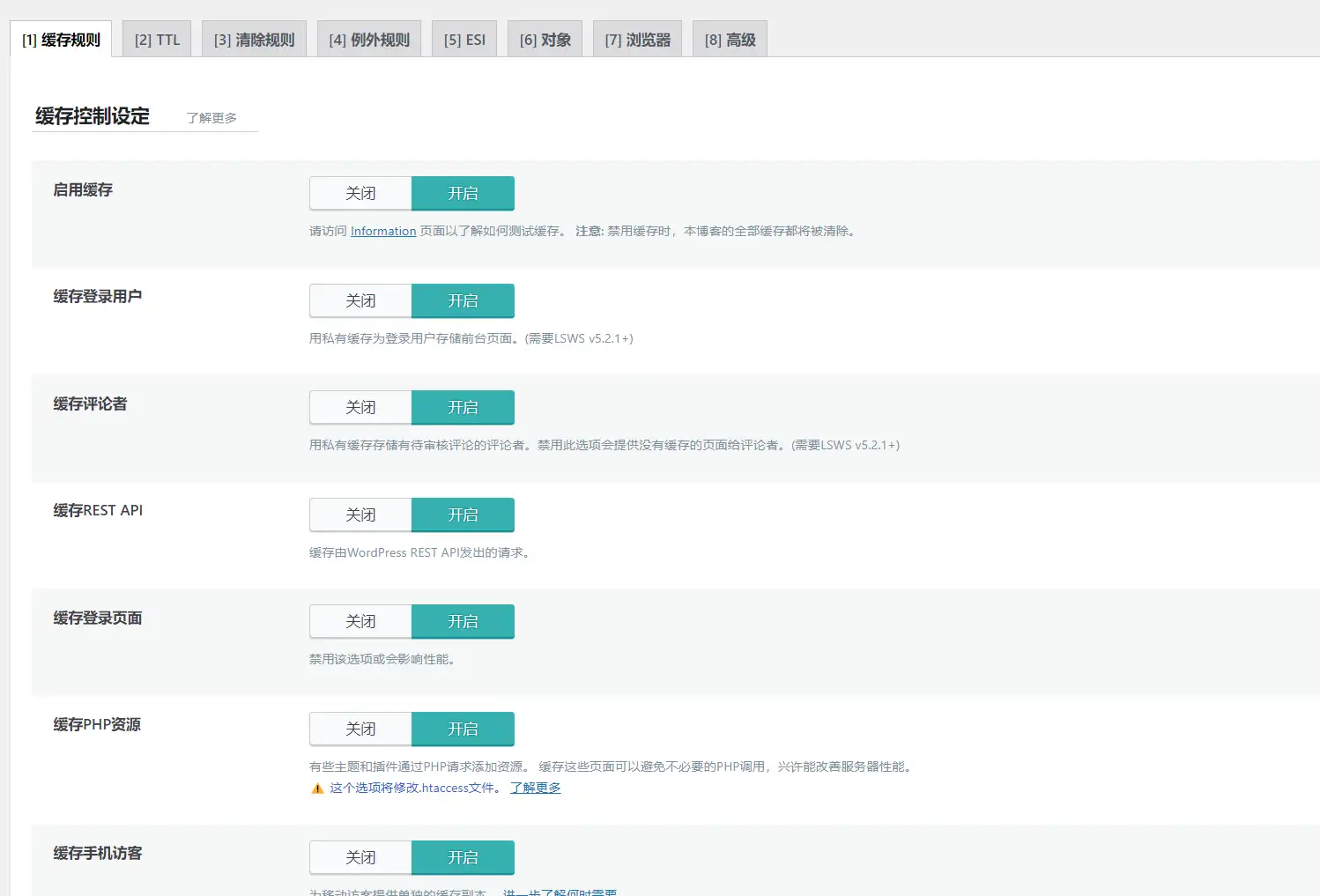Switch to the [2] TTL tab

tap(157, 40)
